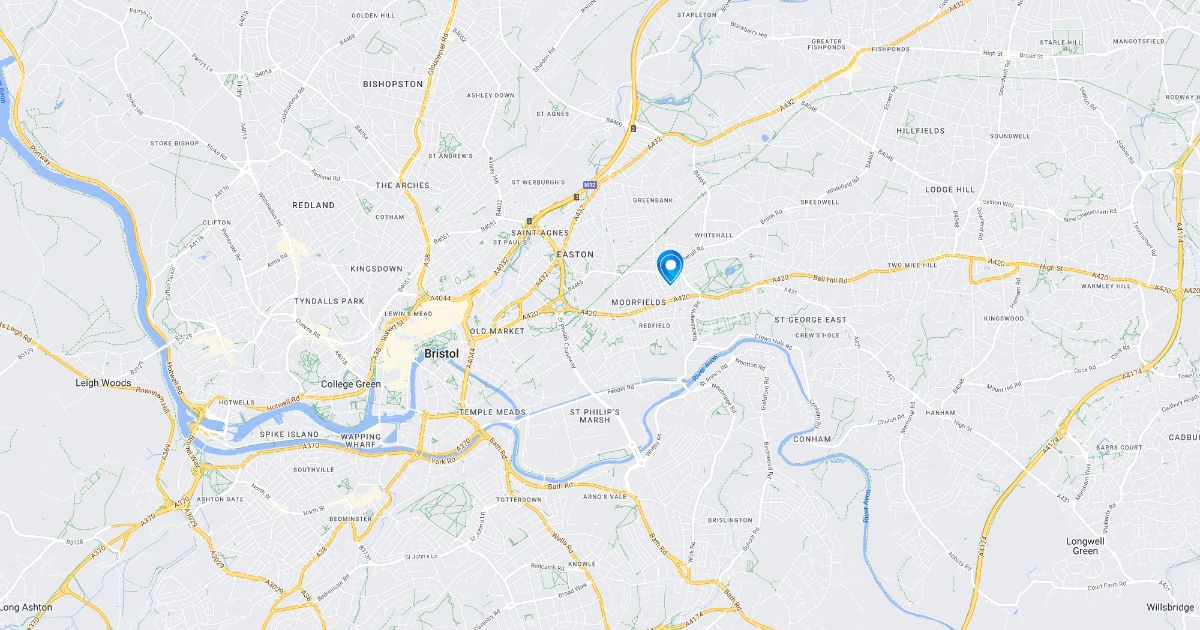Click the Brislington label
1200x630 pixels.
coord(730,520)
